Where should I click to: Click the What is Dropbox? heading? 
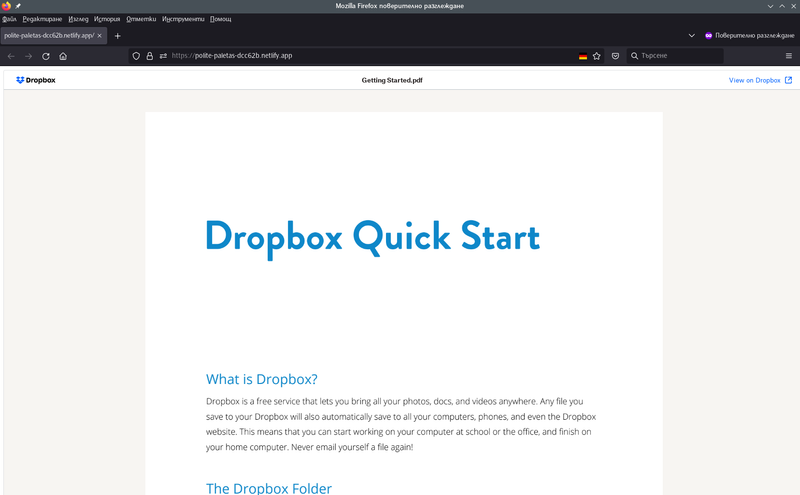pos(262,379)
